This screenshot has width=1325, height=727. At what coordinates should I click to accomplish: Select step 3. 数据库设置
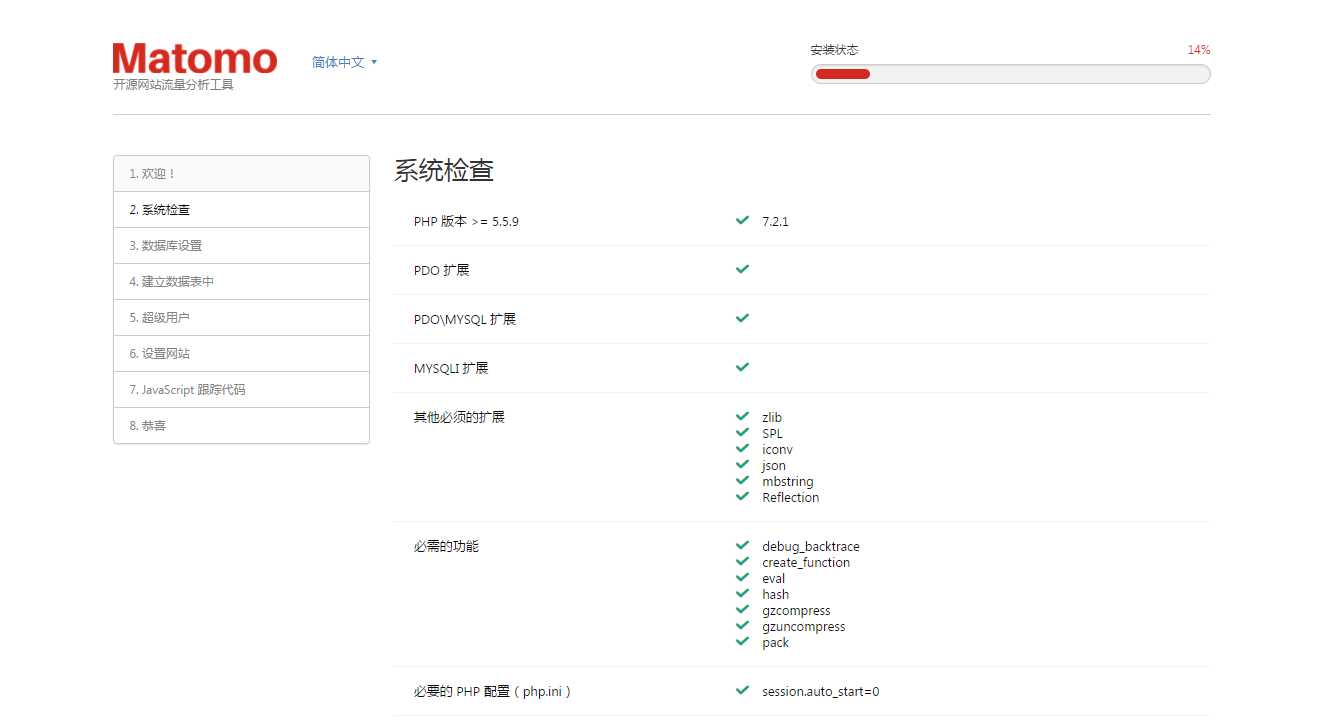241,246
